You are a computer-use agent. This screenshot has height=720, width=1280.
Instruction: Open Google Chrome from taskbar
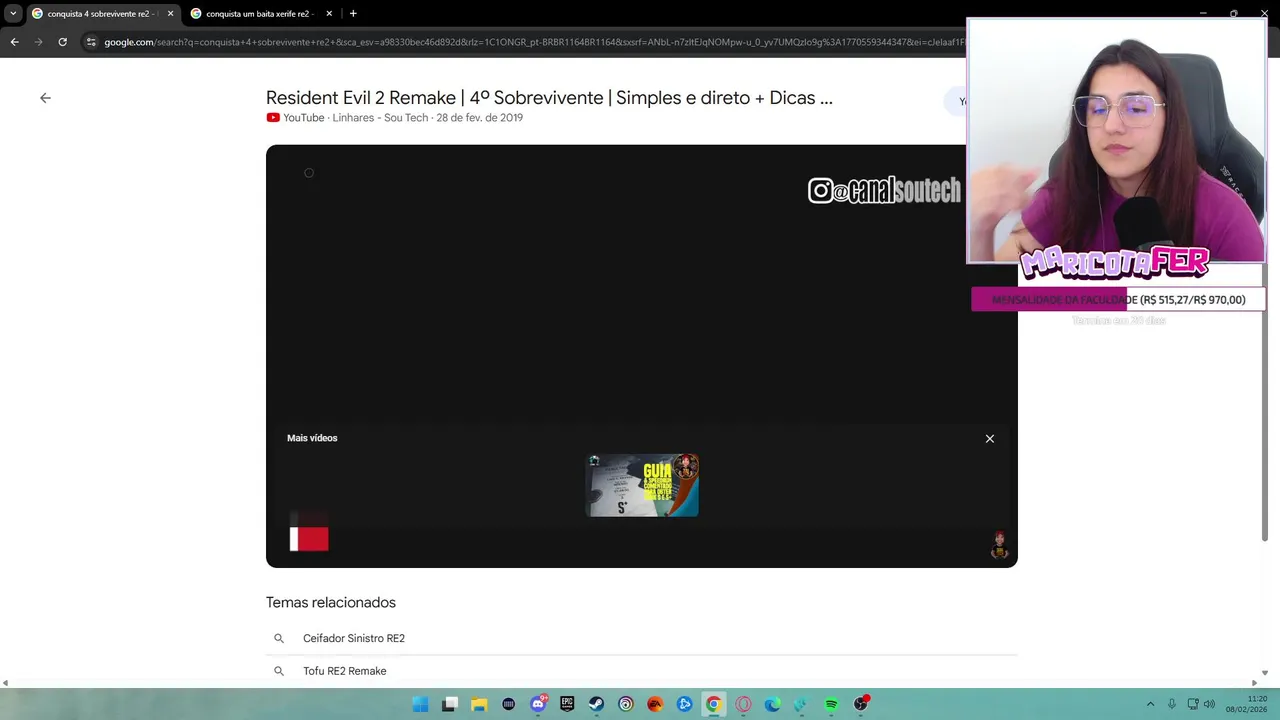coord(713,704)
